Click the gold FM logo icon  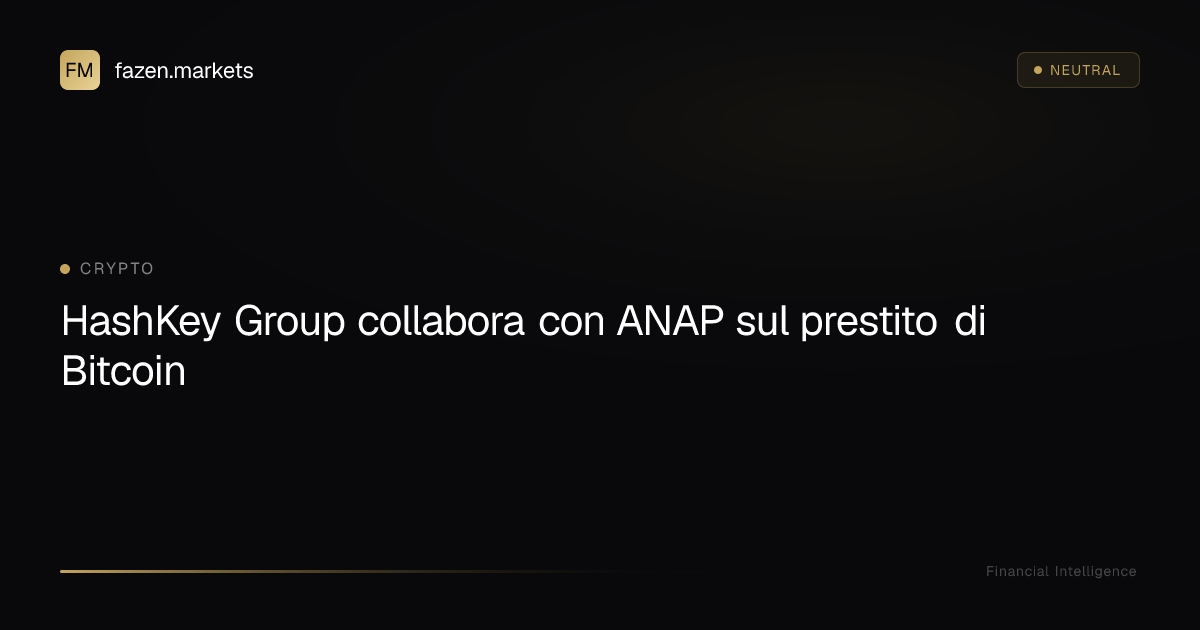click(80, 70)
